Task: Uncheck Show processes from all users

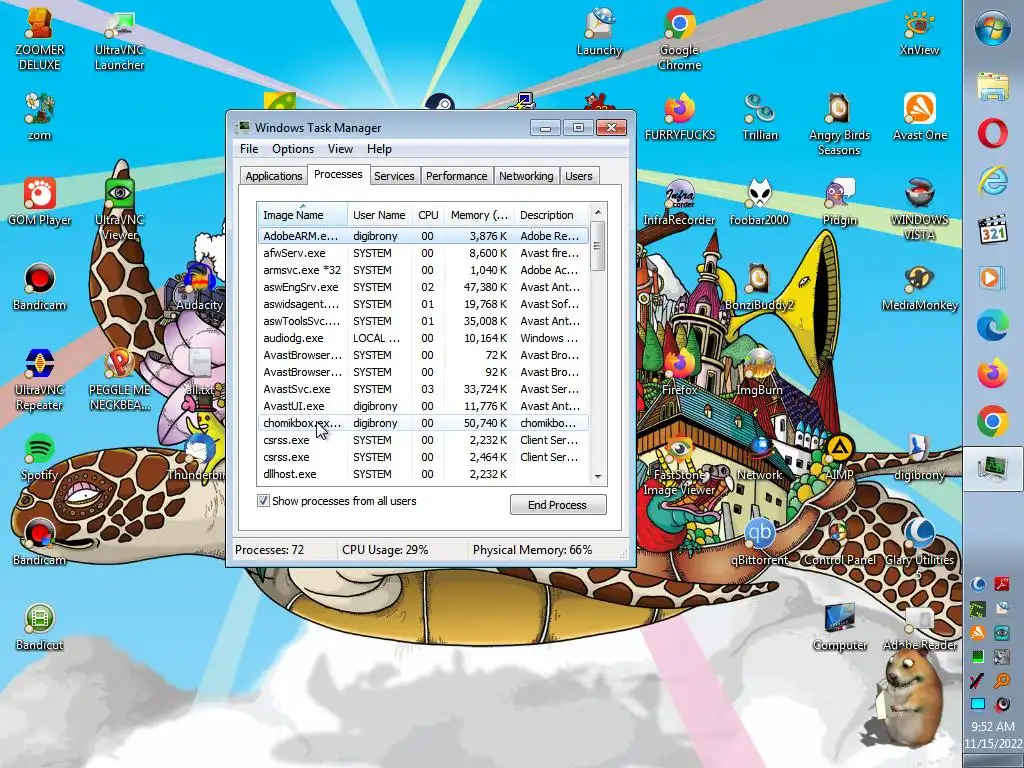Action: 263,501
